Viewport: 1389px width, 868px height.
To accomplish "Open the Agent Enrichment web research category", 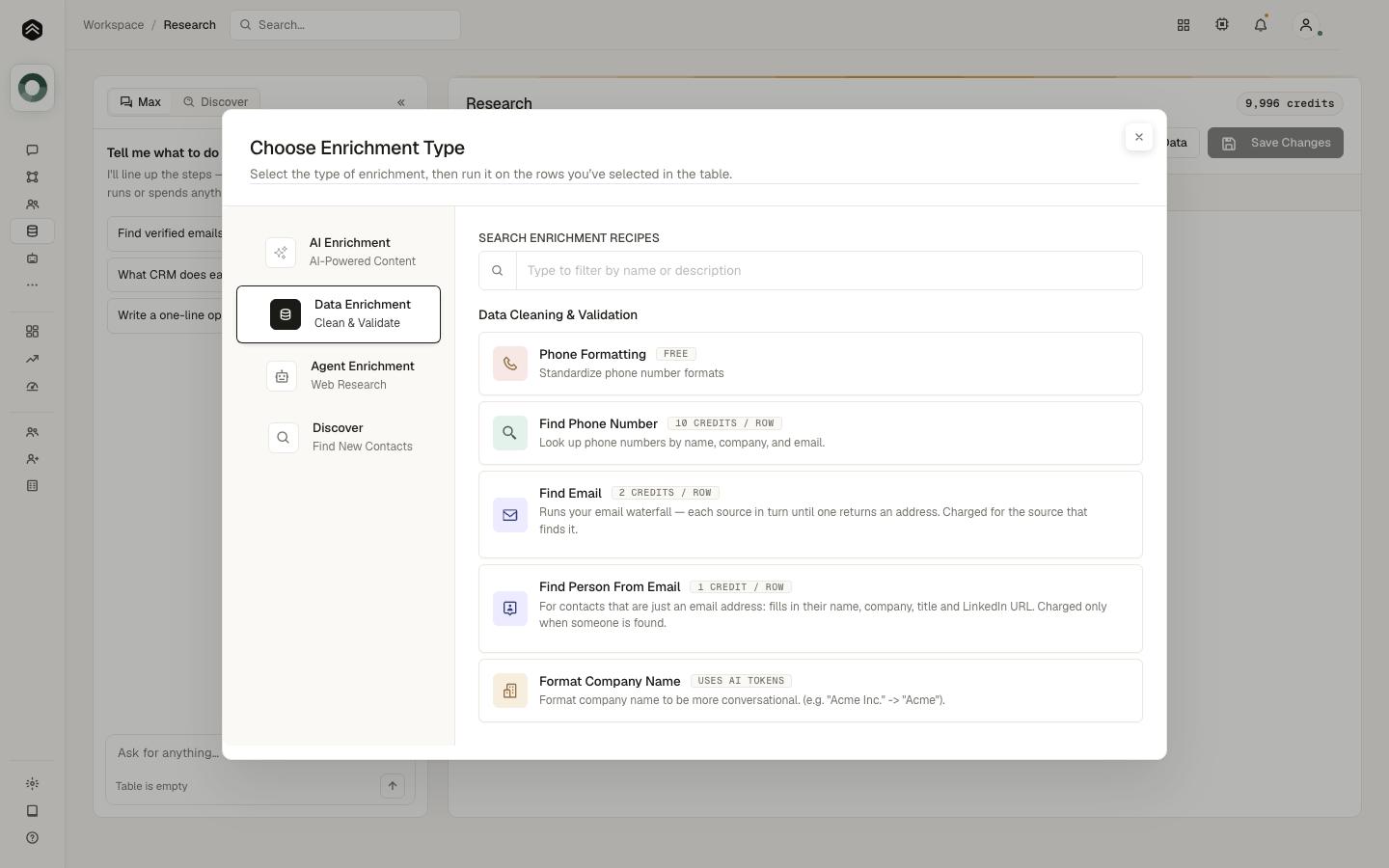I will (x=339, y=375).
